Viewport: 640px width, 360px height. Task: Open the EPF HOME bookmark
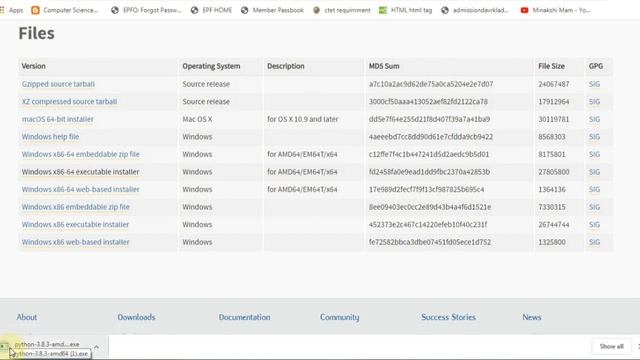click(x=211, y=10)
